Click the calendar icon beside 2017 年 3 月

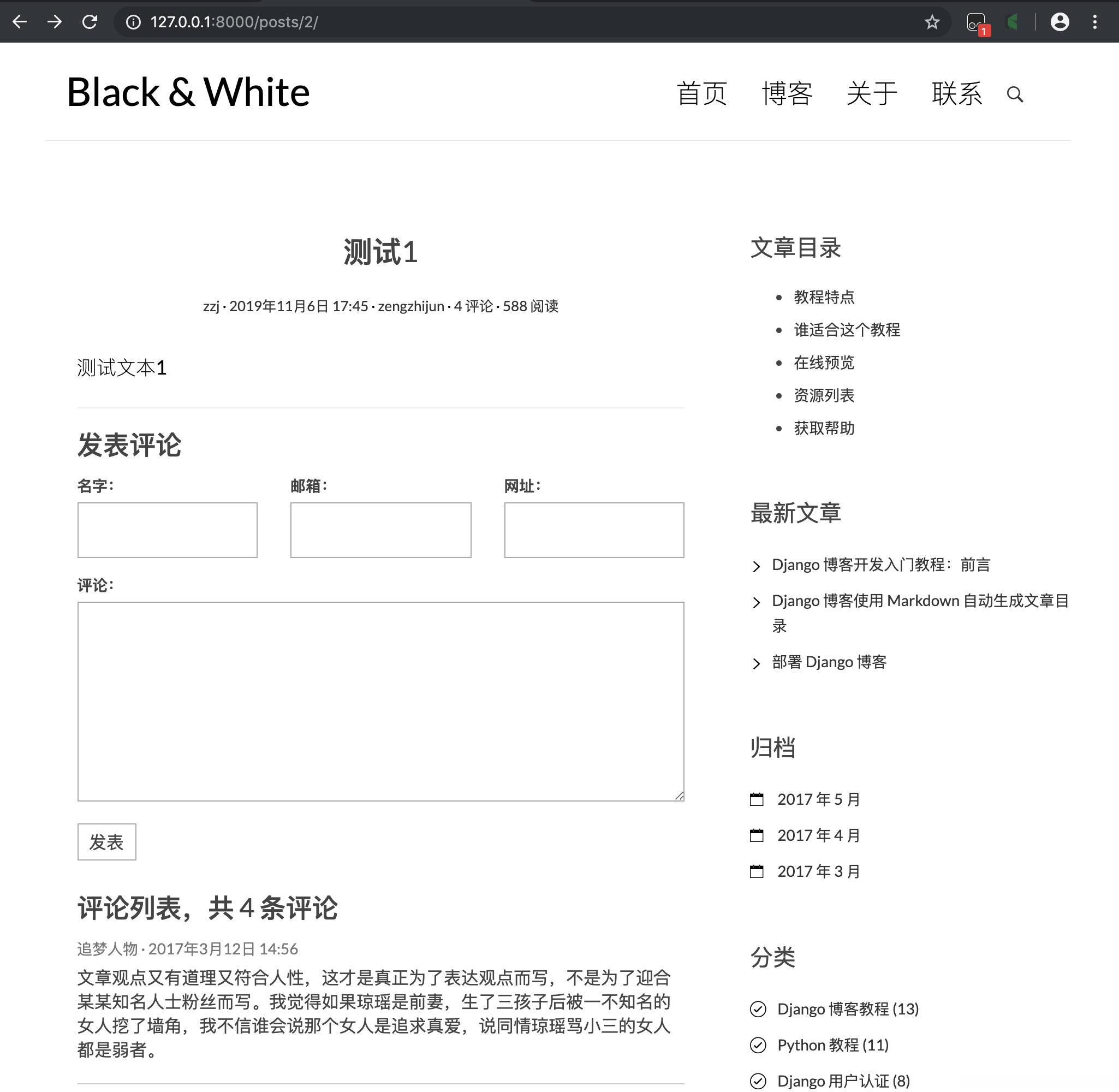757,871
